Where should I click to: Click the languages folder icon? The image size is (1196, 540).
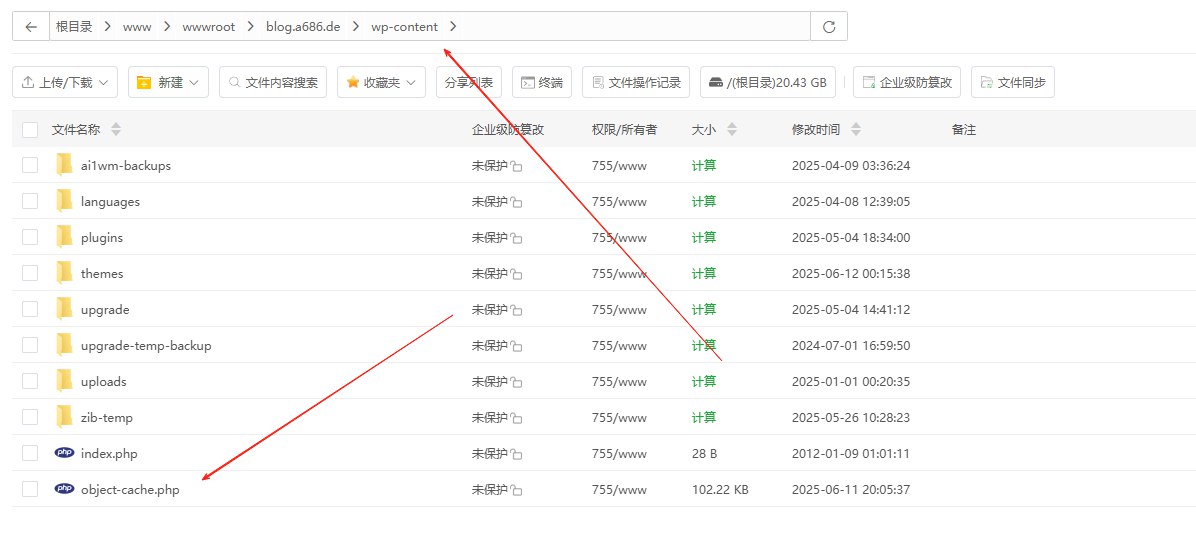[x=65, y=201]
